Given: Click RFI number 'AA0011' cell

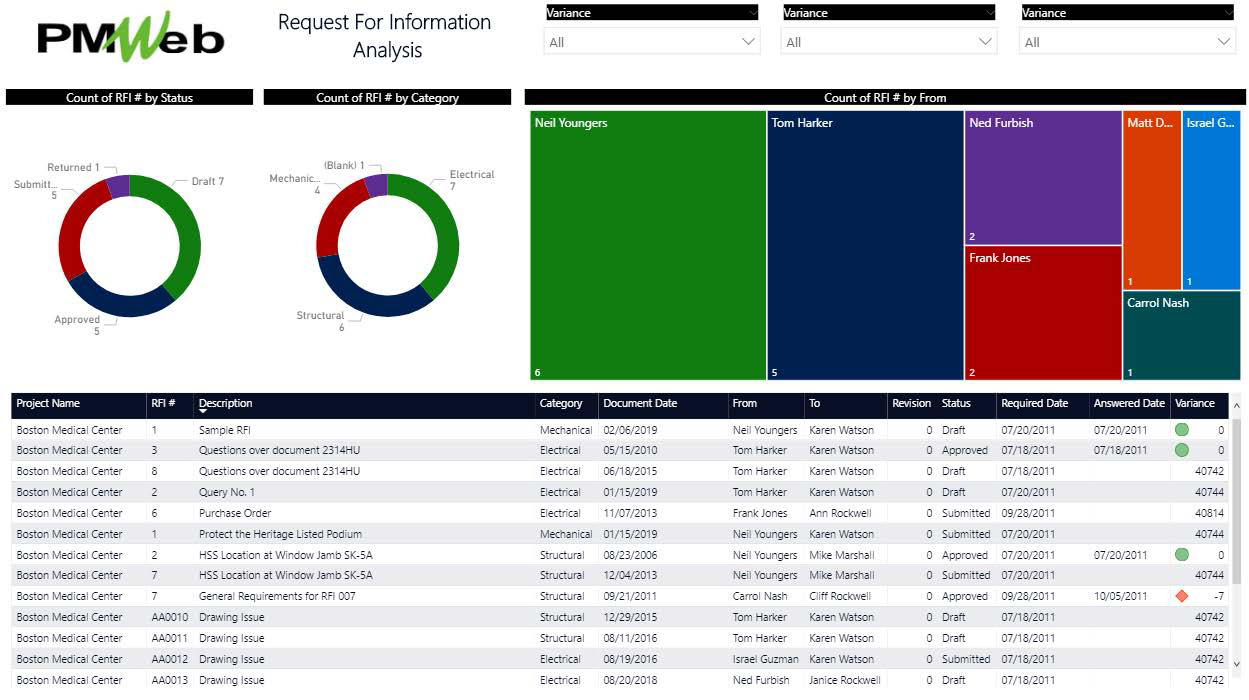Looking at the screenshot, I should (170, 638).
